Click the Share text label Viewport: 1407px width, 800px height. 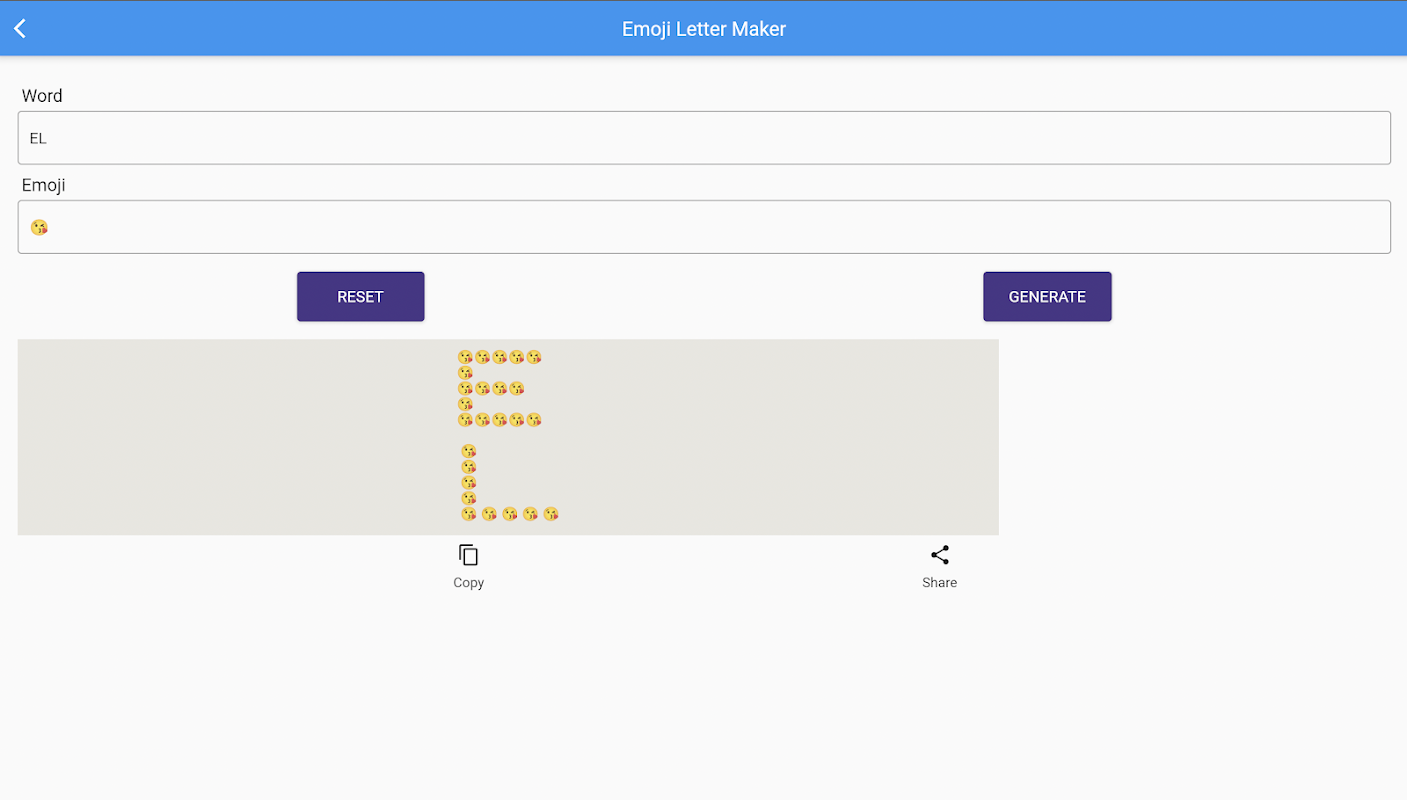click(939, 583)
